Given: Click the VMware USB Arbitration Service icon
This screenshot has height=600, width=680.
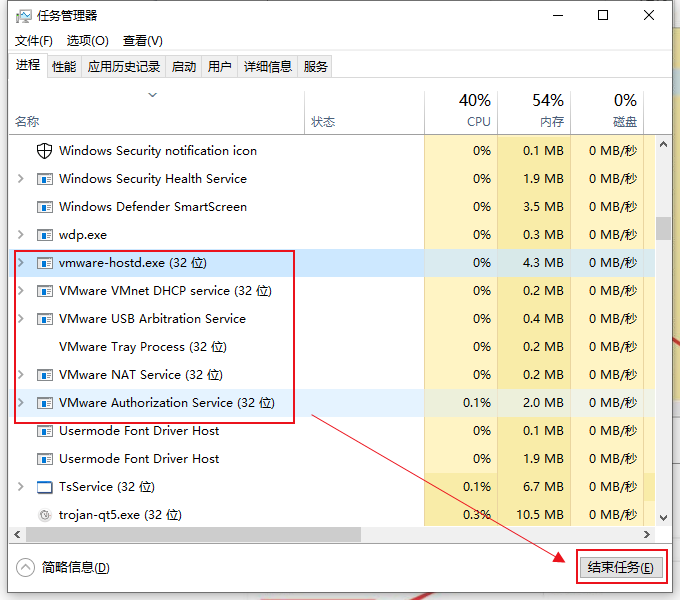Looking at the screenshot, I should [x=45, y=319].
